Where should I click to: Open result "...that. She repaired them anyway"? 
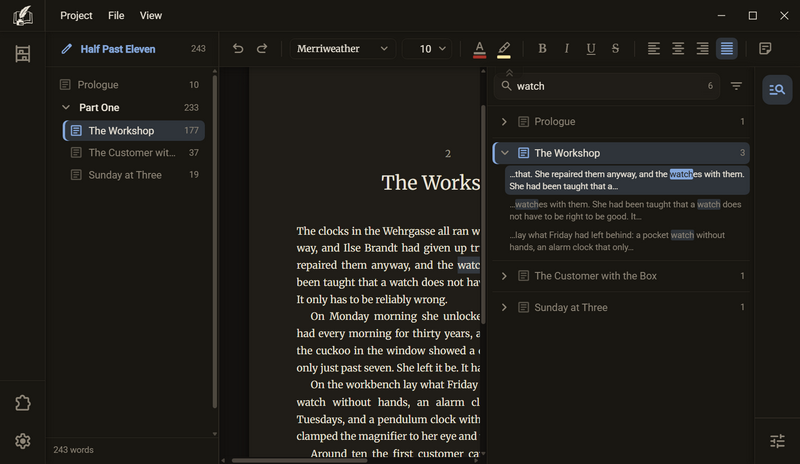tap(627, 180)
